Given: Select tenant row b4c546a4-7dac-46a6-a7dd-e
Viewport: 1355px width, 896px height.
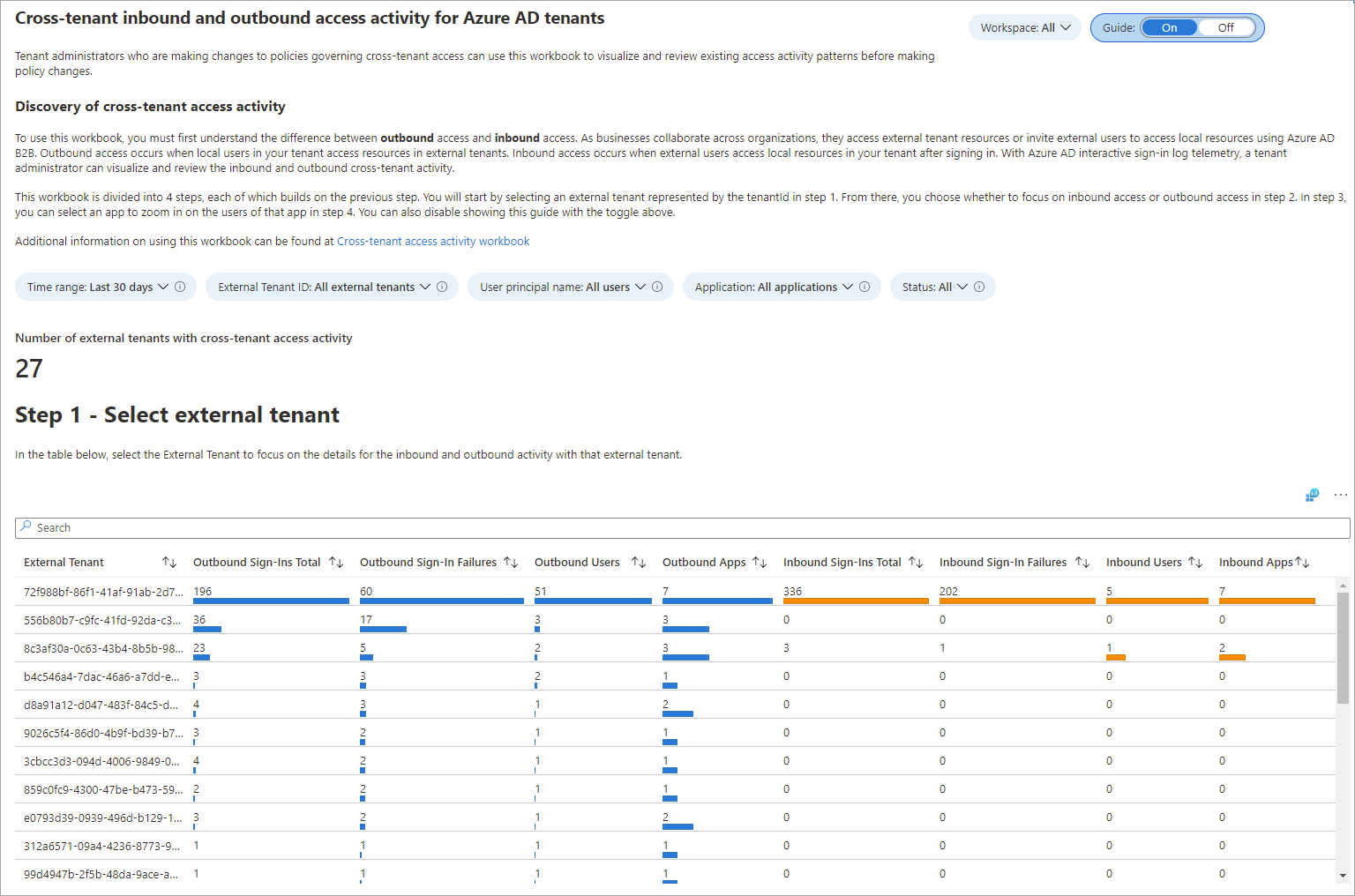Looking at the screenshot, I should pyautogui.click(x=676, y=676).
